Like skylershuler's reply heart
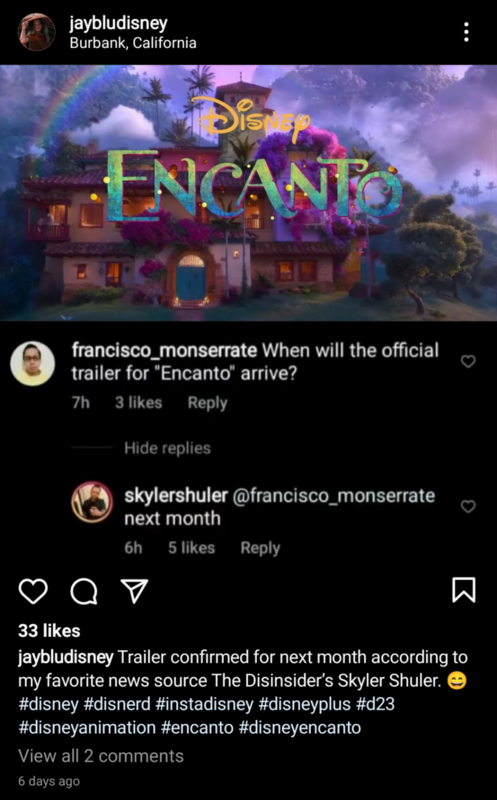This screenshot has width=497, height=800. [x=468, y=506]
